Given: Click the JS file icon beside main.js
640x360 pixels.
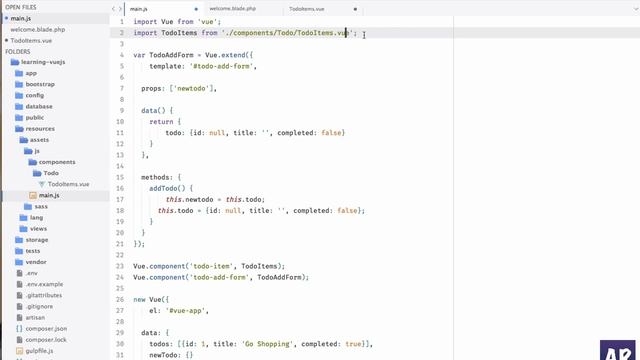Looking at the screenshot, I should 33,196.
